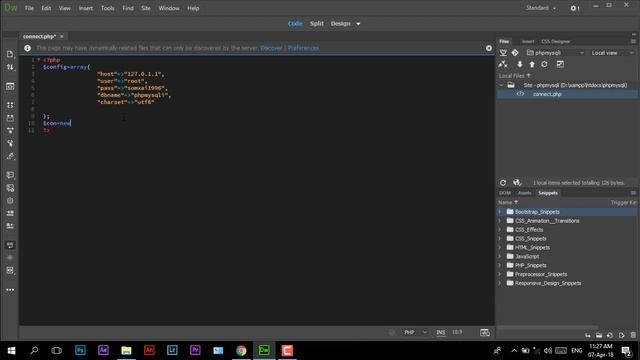Screen dimensions: 640x360
Task: Open the File menu
Action: (x=29, y=8)
